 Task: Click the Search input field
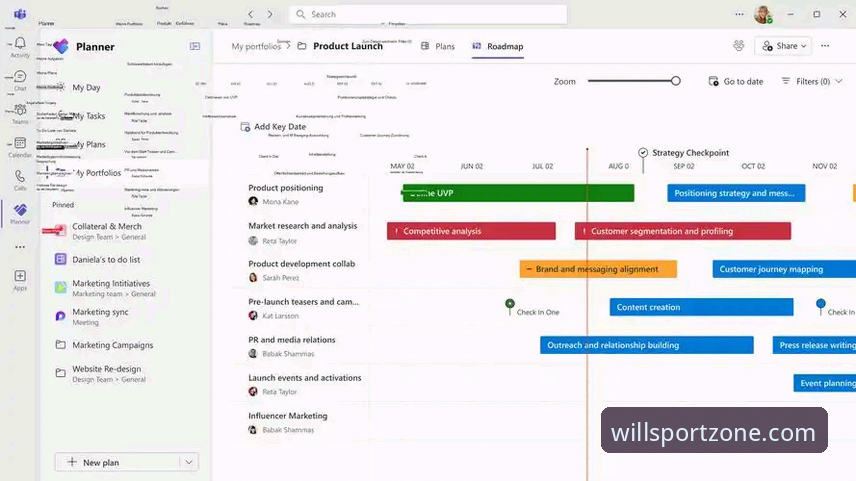tap(428, 14)
